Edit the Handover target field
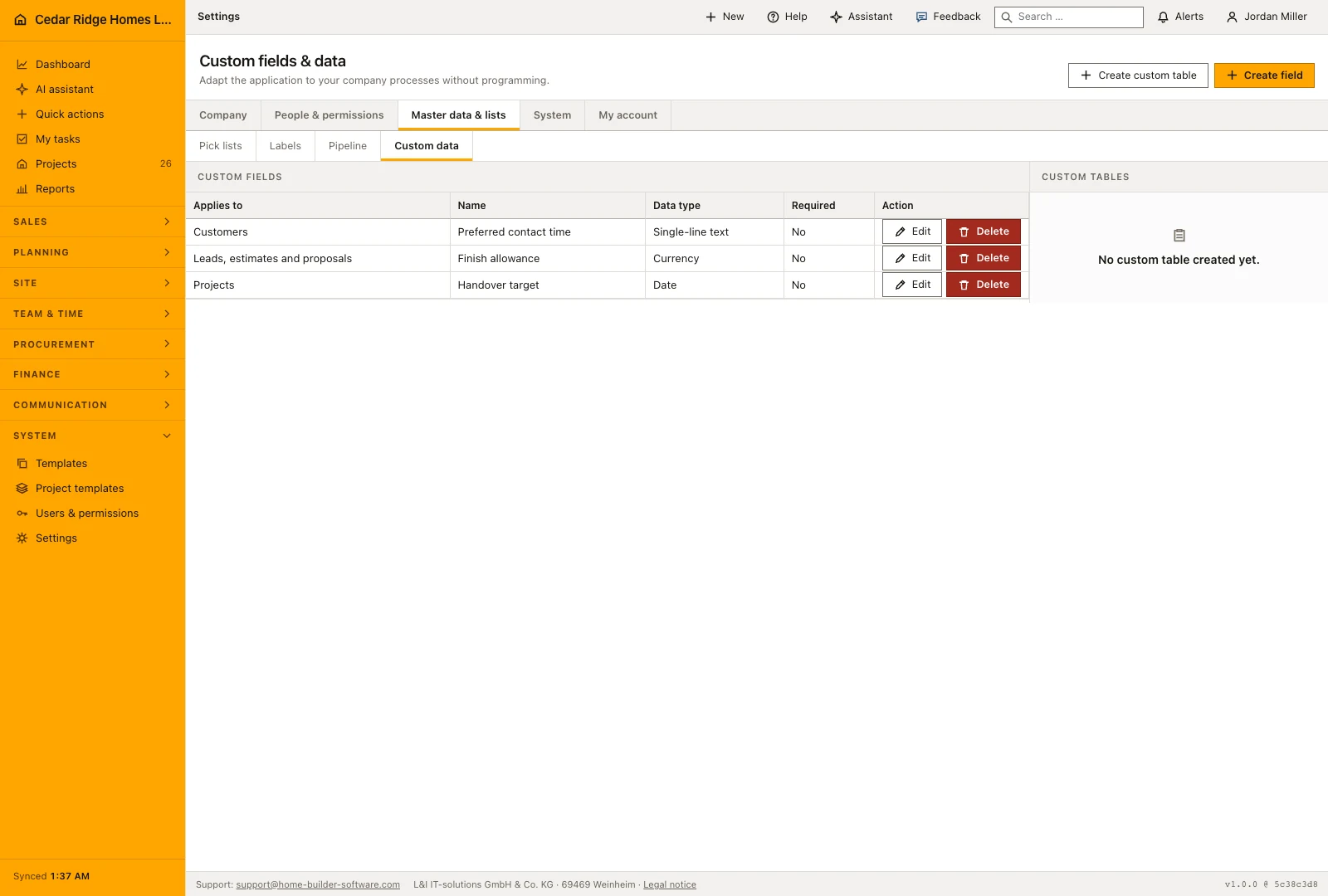Screen dimensions: 1328x896 911,285
